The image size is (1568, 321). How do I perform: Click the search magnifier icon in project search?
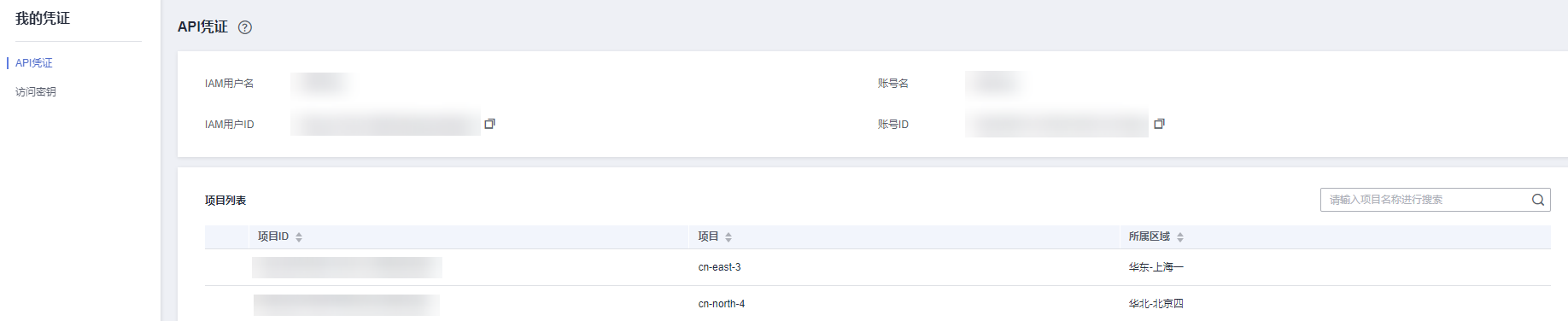coord(1538,200)
